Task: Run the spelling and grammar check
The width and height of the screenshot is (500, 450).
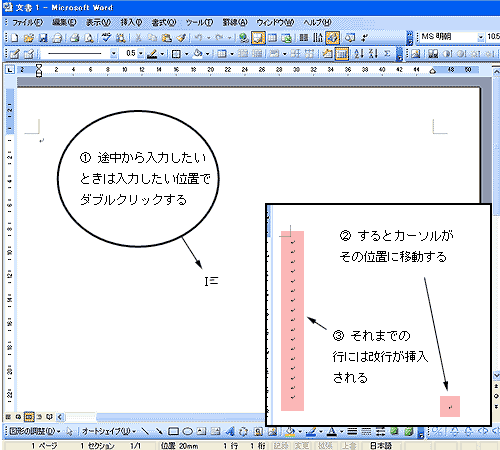Action: (106, 38)
